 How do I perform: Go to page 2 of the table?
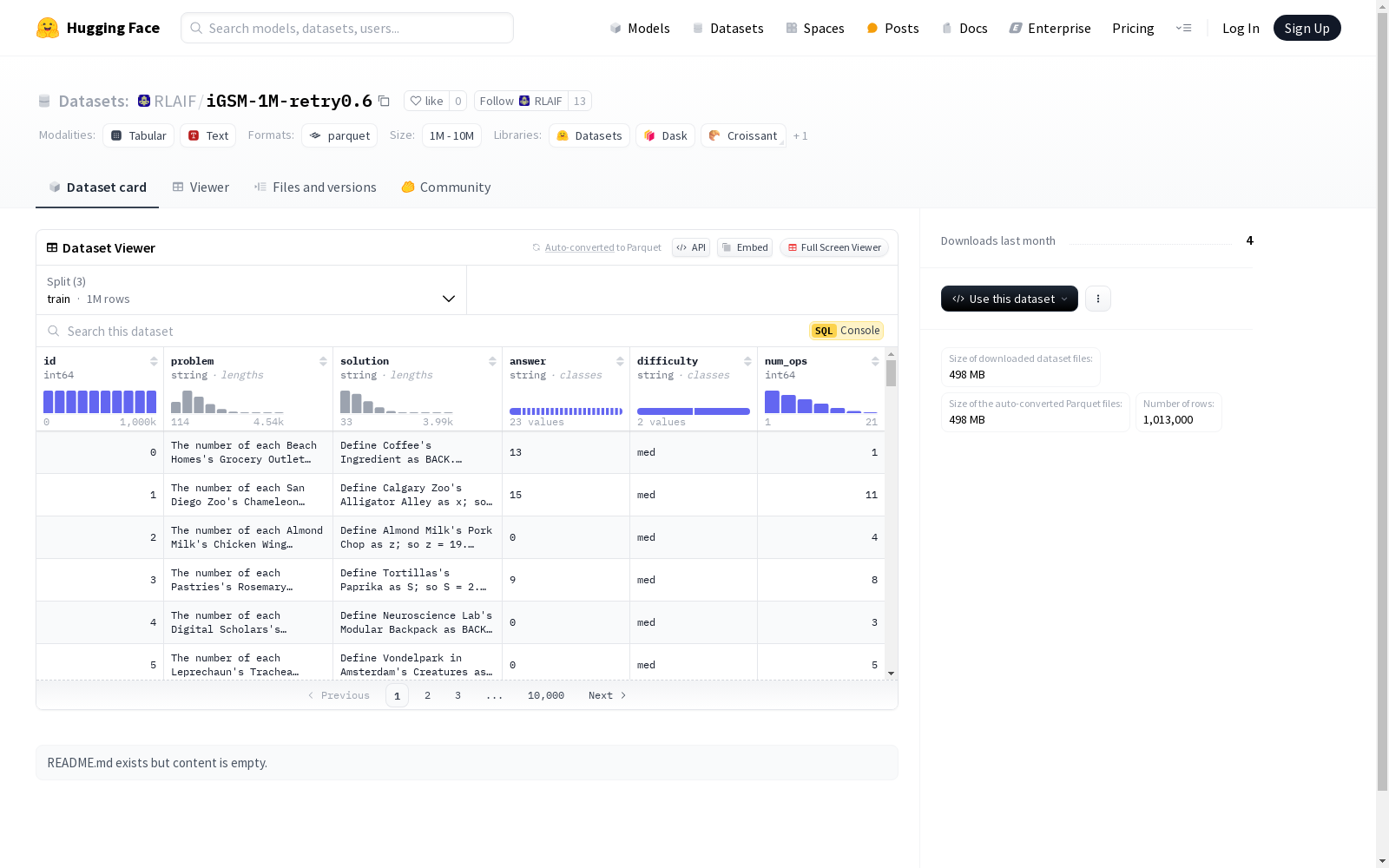[427, 695]
